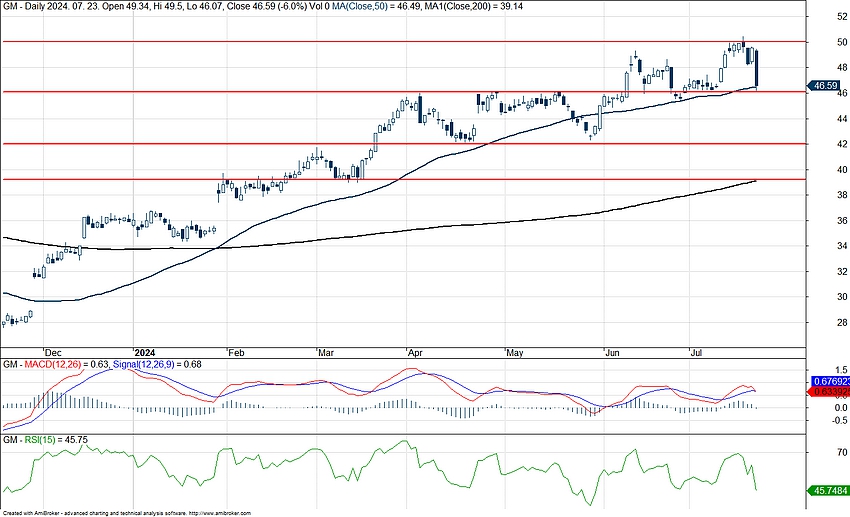Click the 28 price axis label
The image size is (850, 517).
pyautogui.click(x=842, y=322)
